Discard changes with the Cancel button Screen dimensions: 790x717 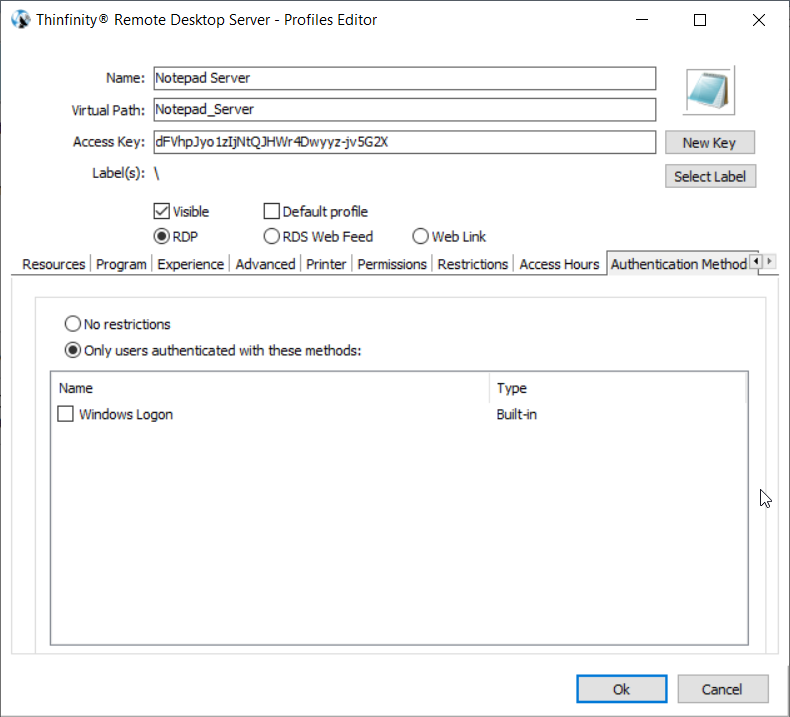pyautogui.click(x=722, y=689)
